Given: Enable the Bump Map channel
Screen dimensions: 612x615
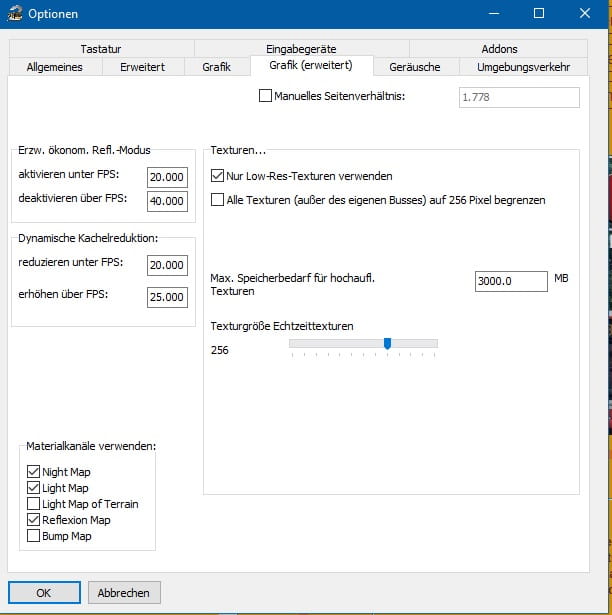Looking at the screenshot, I should (x=34, y=536).
